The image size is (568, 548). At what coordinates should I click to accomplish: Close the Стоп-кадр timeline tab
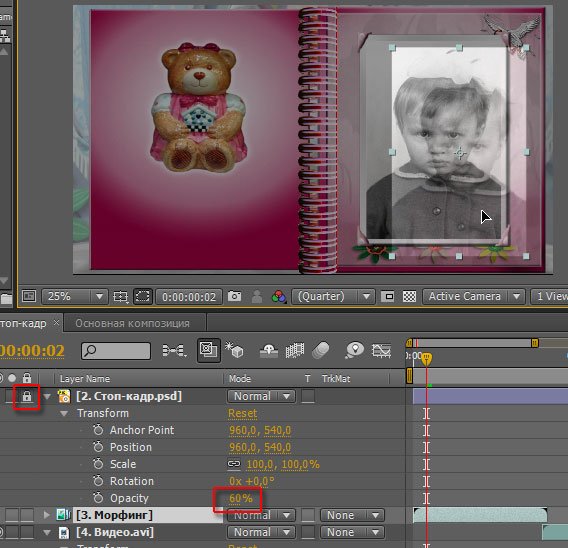(56, 322)
